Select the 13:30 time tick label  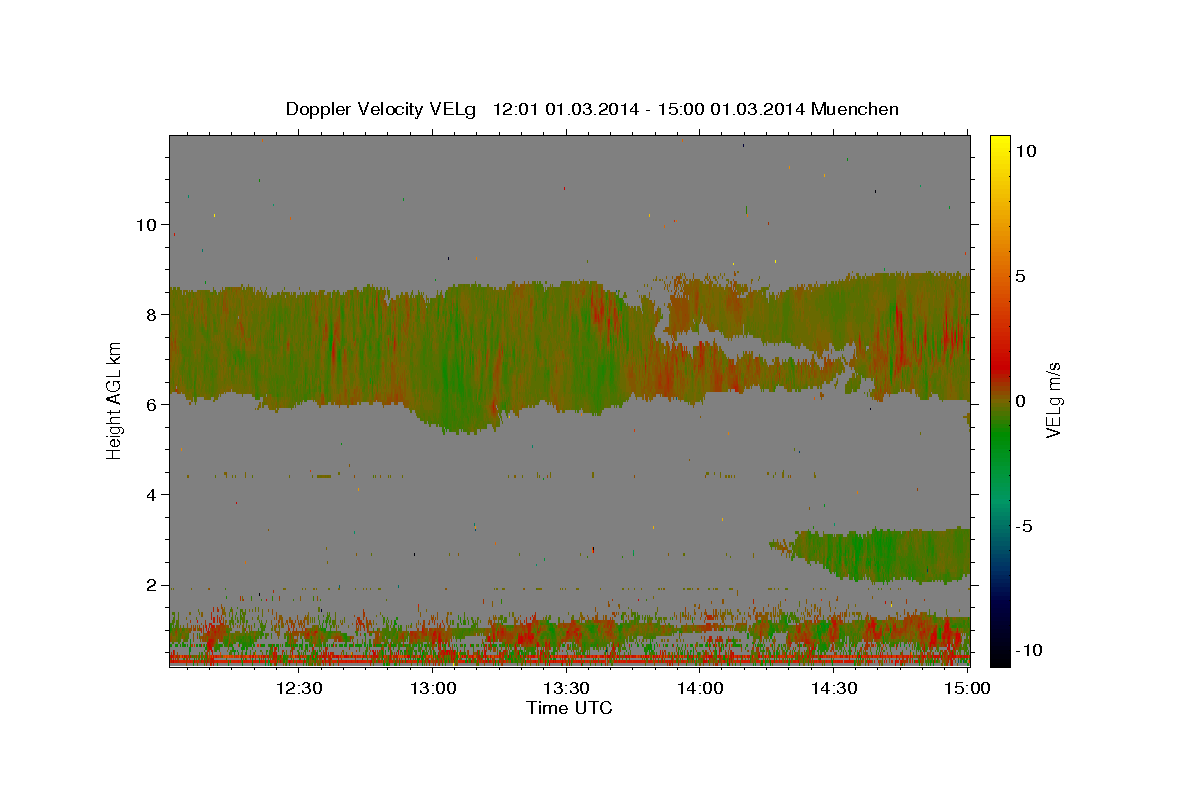click(x=566, y=688)
